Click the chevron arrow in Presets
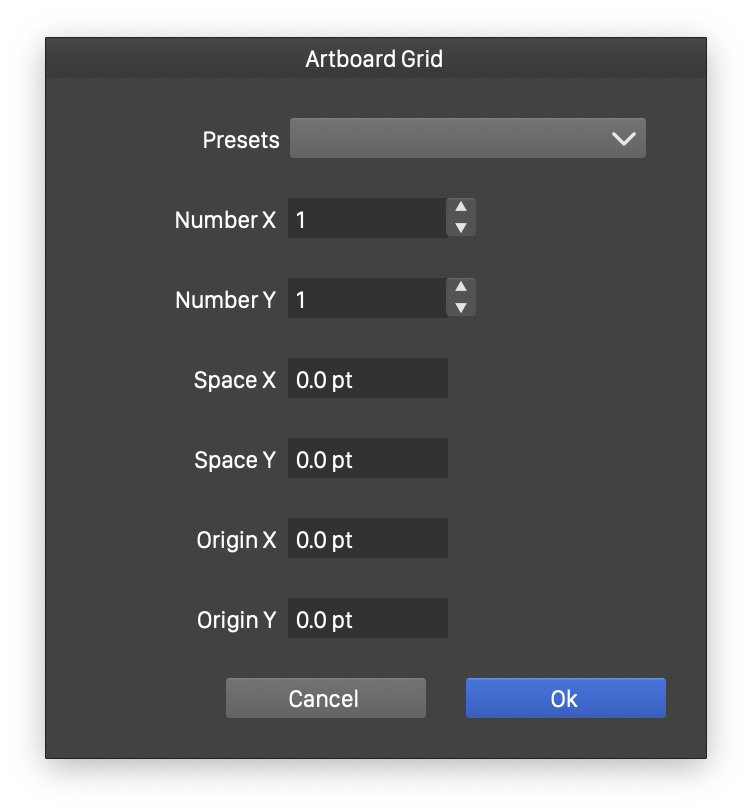Image resolution: width=752 pixels, height=812 pixels. click(624, 139)
